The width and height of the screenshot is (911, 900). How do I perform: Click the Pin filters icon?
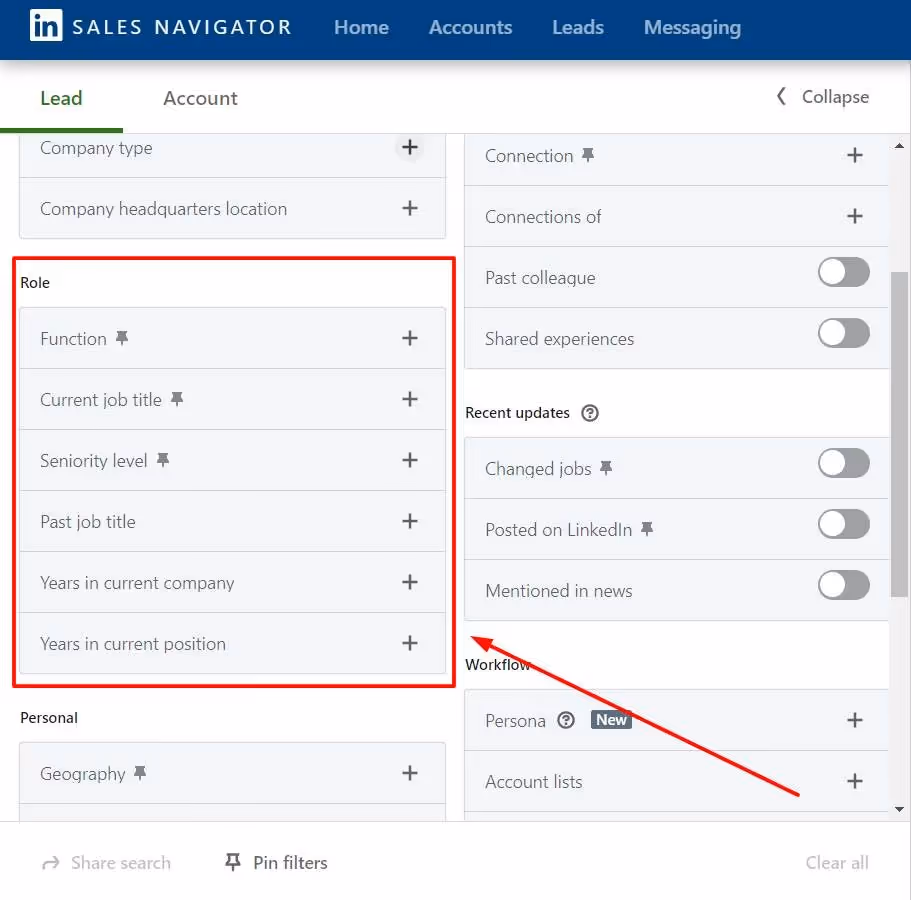tap(232, 862)
